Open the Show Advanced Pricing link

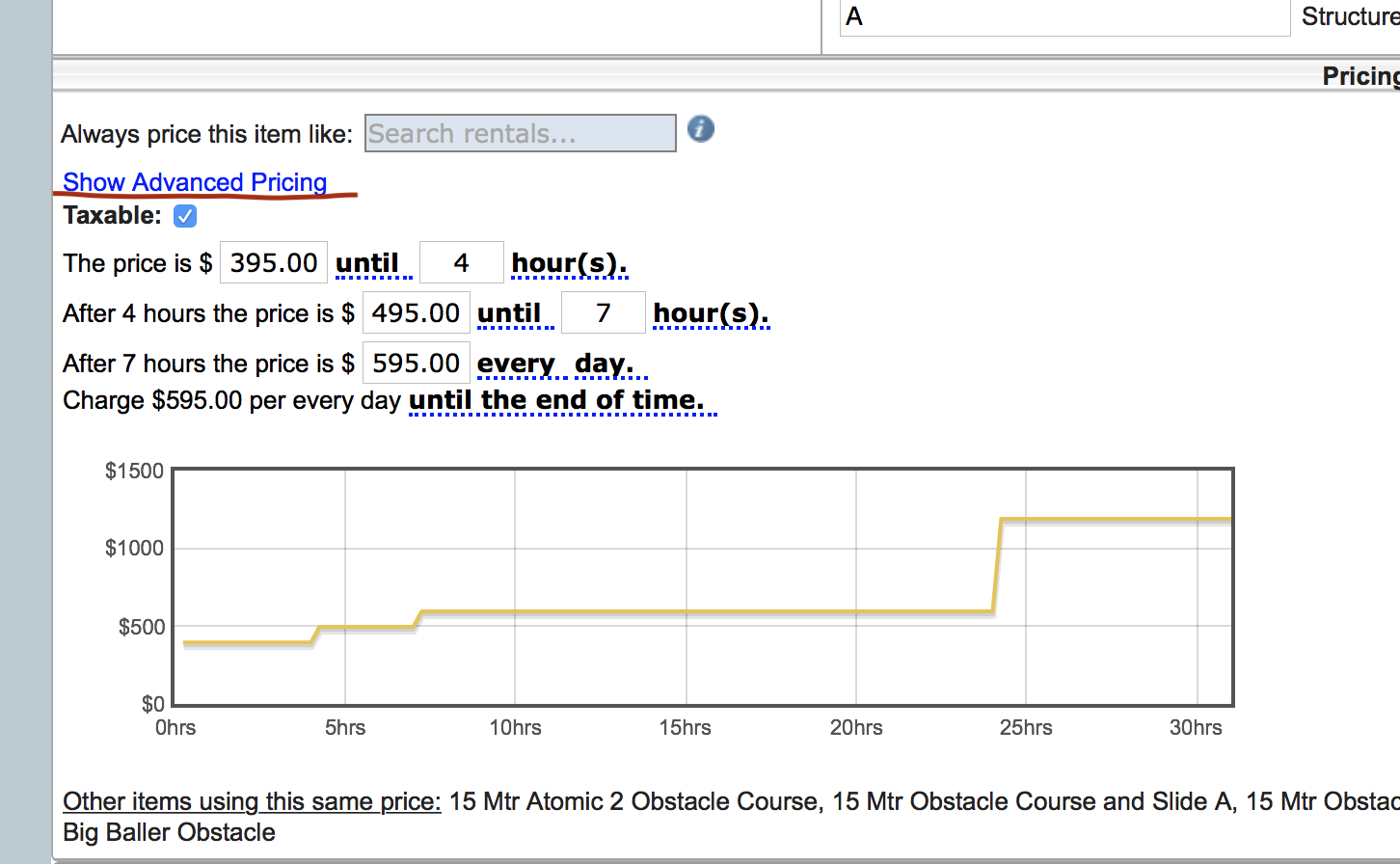click(x=195, y=182)
